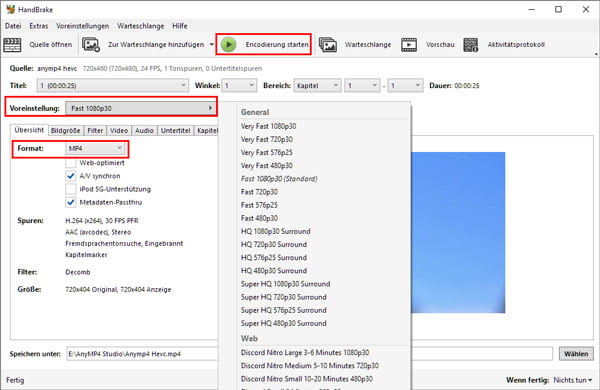Select Very Fast 720p30 preset
This screenshot has width=600, height=390.
pyautogui.click(x=267, y=139)
